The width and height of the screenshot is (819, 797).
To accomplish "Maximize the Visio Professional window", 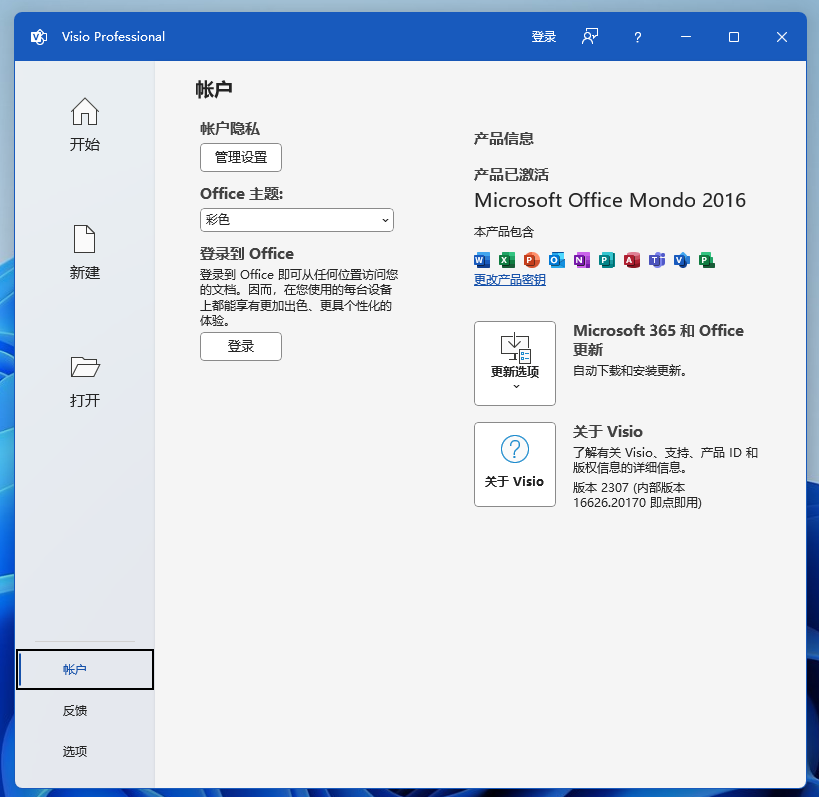I will (x=734, y=37).
